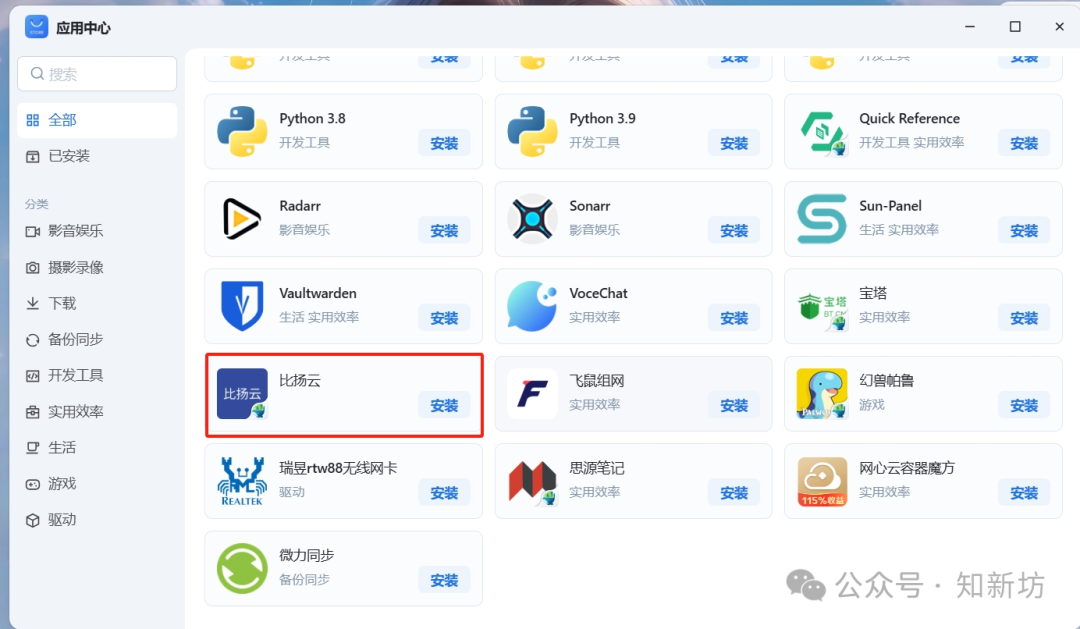Filter by 摄影录像 category
The width and height of the screenshot is (1080, 629).
click(97, 267)
